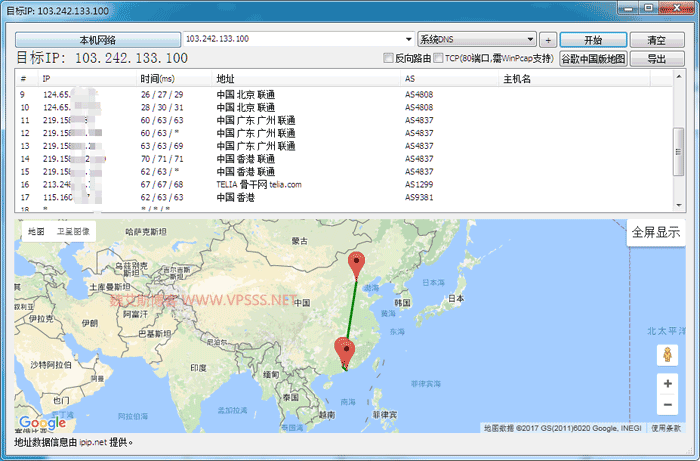700x461 pixels.
Task: Click the 全屏显示 map button
Action: [656, 233]
